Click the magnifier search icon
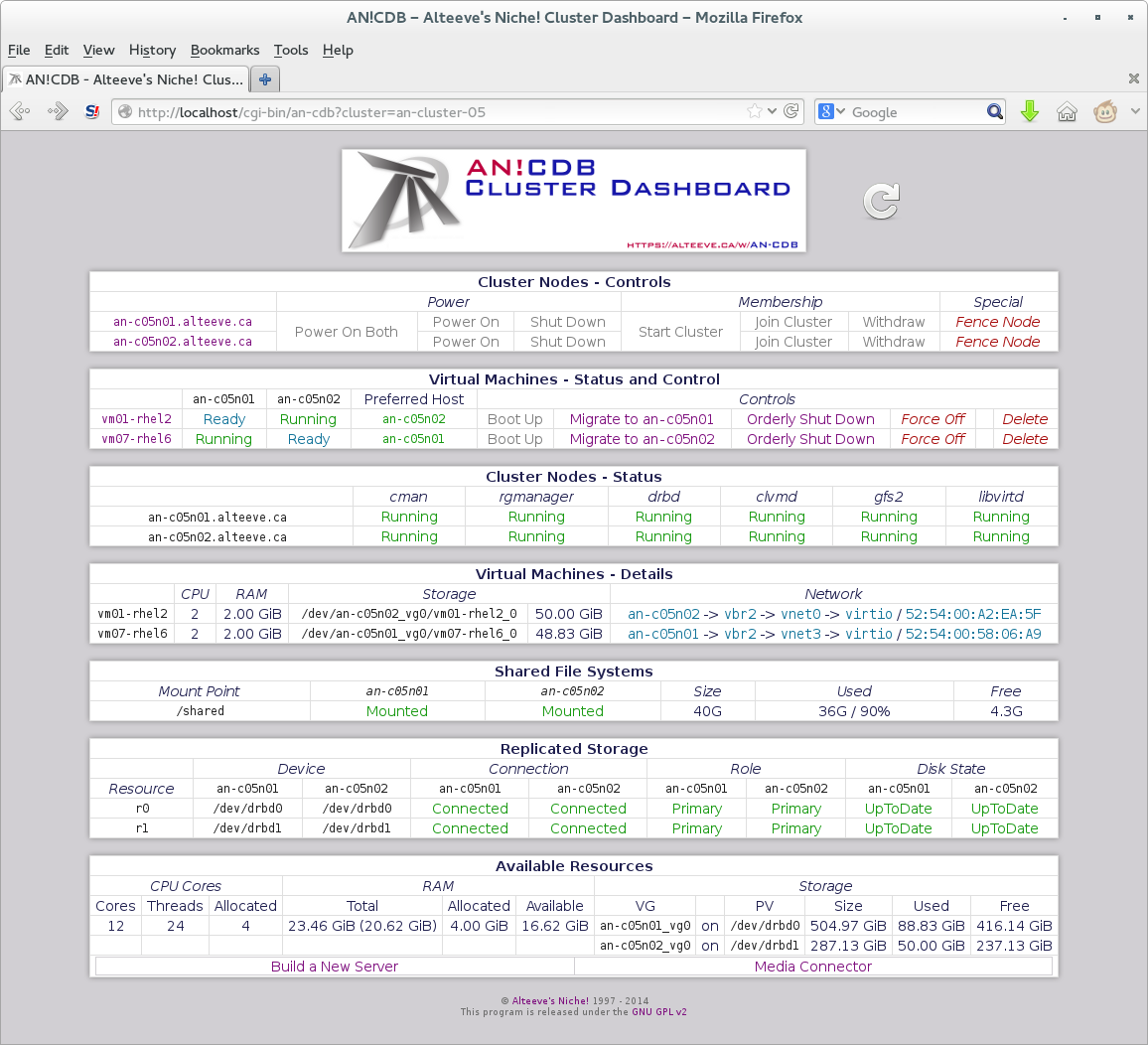 [x=994, y=112]
